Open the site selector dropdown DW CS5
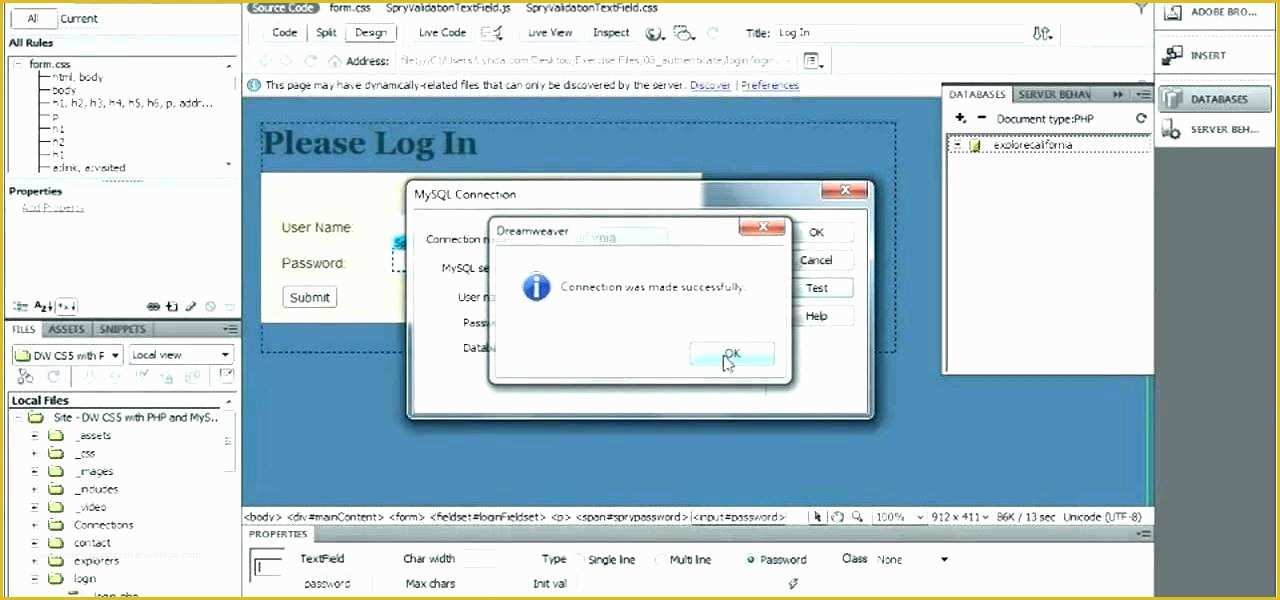Screen dimensions: 1280x600 click(x=67, y=355)
